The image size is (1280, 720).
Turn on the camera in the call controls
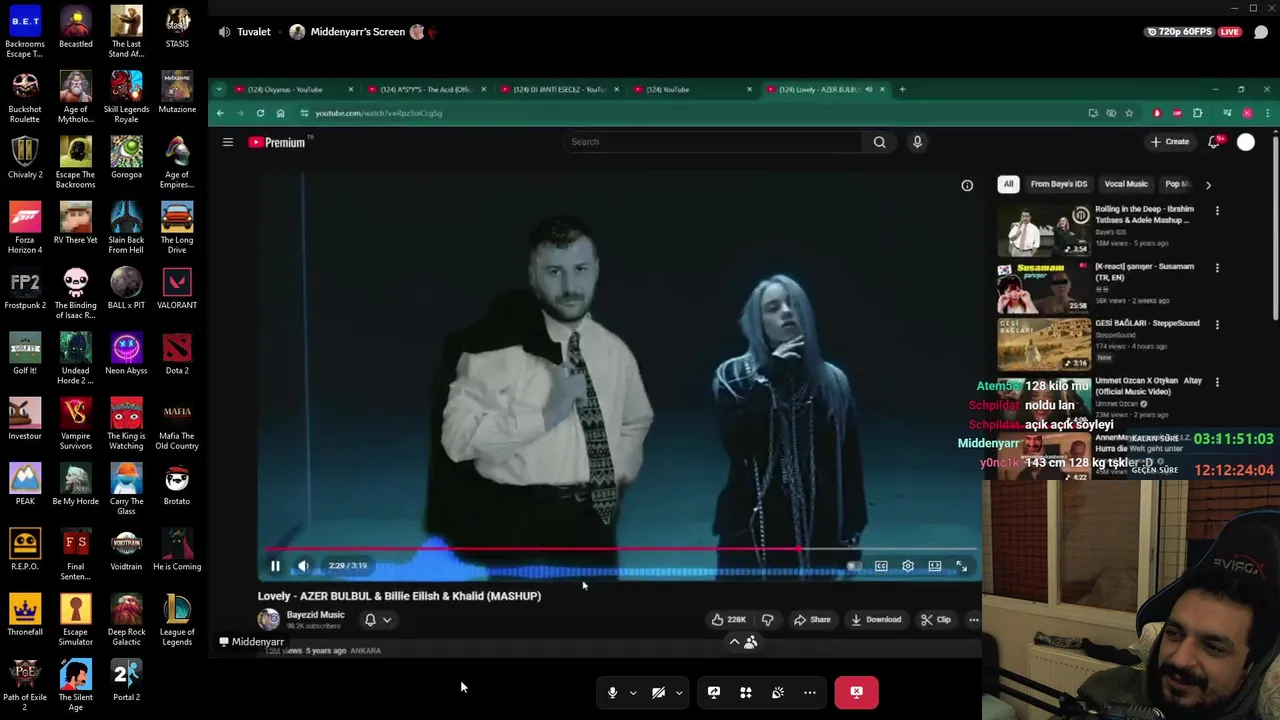[x=658, y=692]
